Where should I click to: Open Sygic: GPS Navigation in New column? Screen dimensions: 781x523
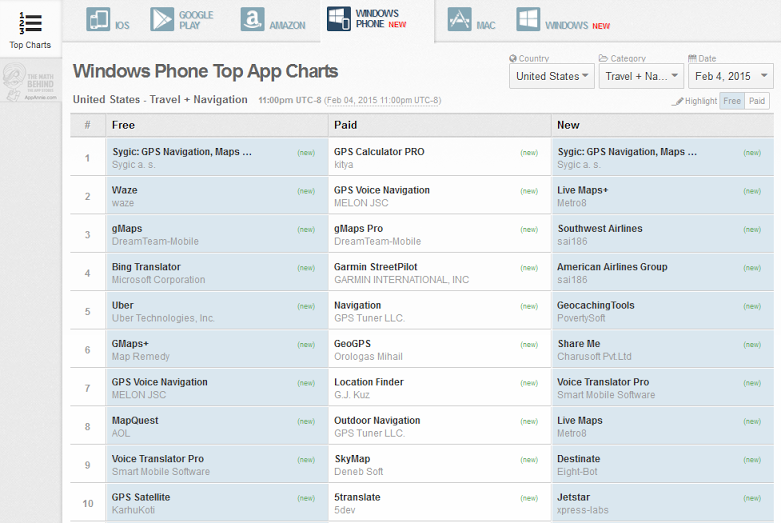point(627,152)
